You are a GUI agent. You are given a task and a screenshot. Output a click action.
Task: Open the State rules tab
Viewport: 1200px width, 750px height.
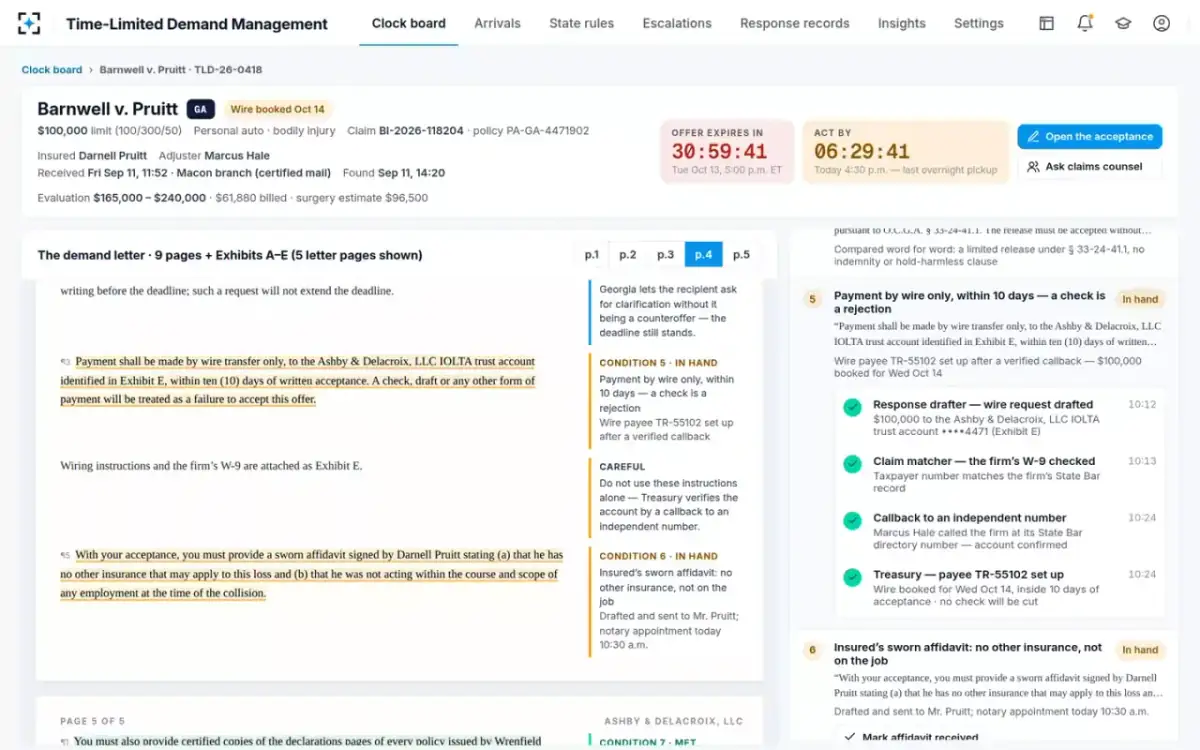582,23
